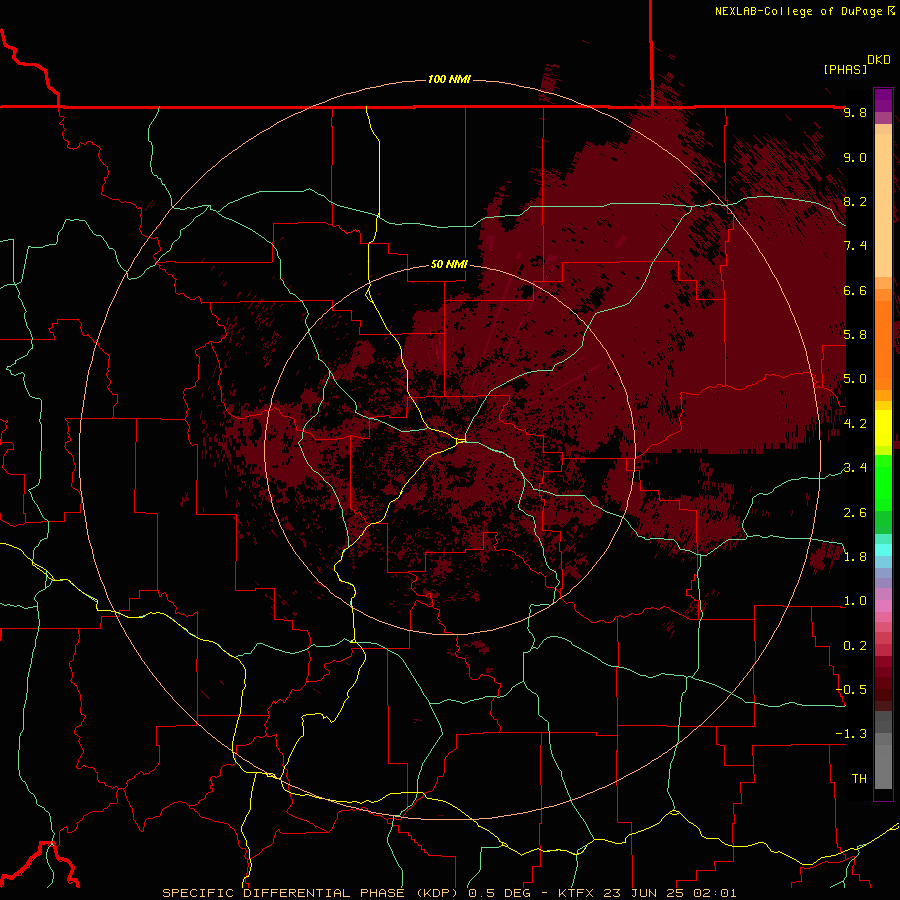Click the cyan segment of the colorbar

[883, 550]
